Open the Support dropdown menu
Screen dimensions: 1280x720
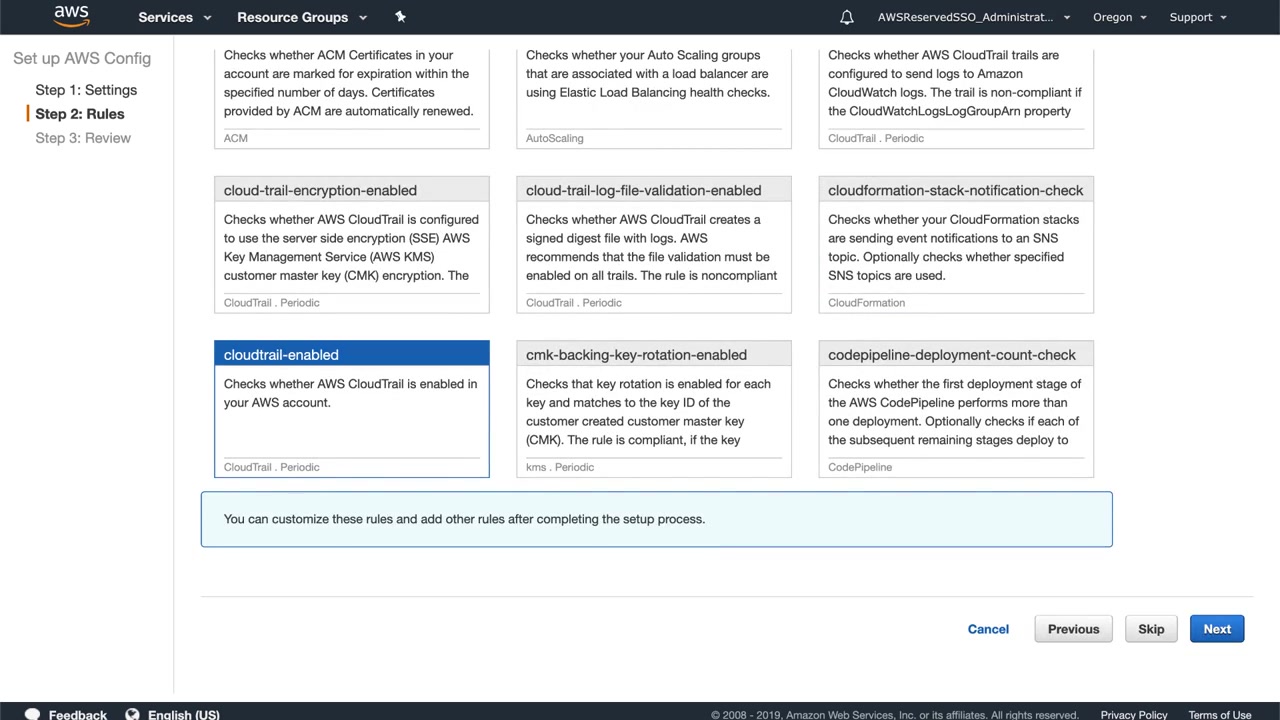pos(1197,17)
